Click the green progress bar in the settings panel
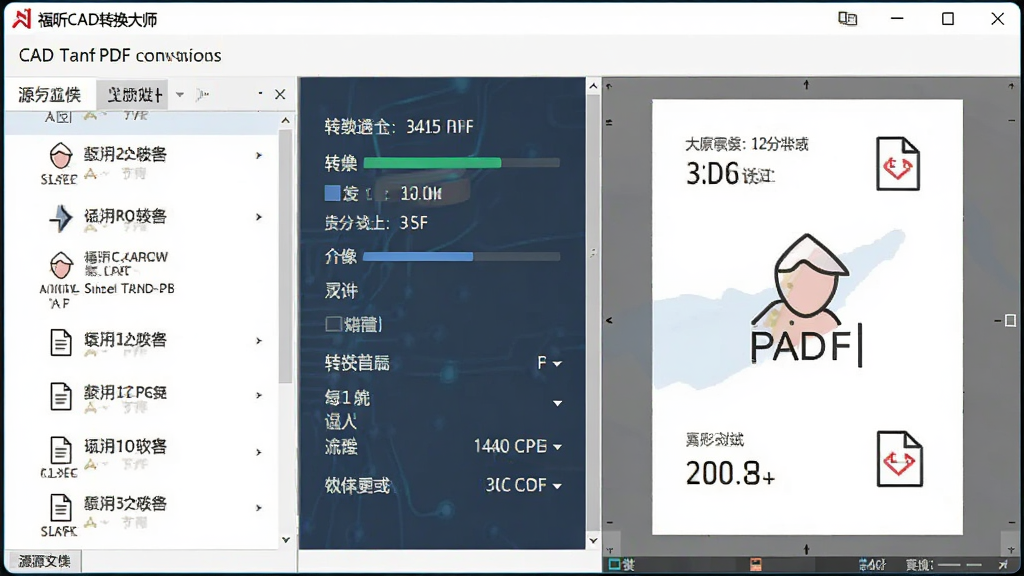 click(461, 163)
